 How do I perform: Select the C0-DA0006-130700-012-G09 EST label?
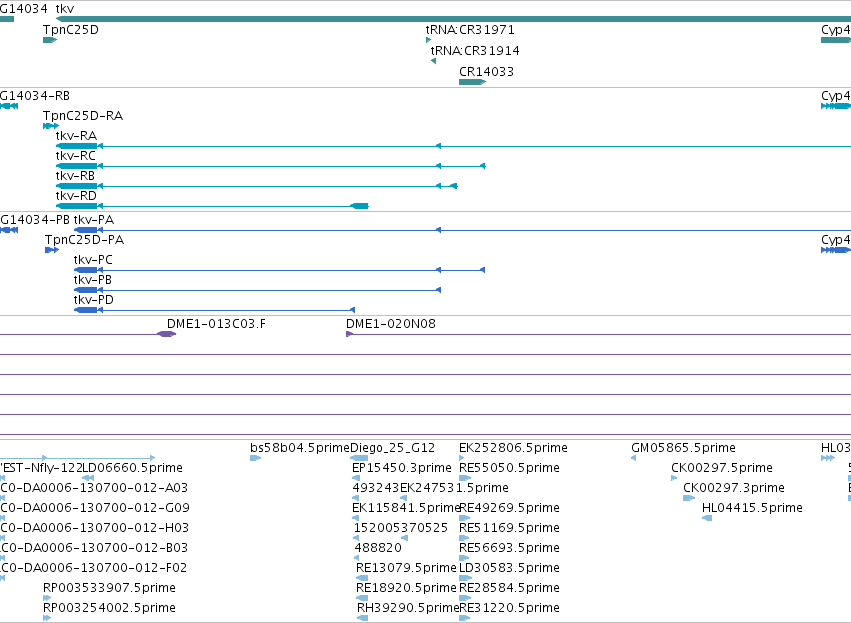[95, 508]
